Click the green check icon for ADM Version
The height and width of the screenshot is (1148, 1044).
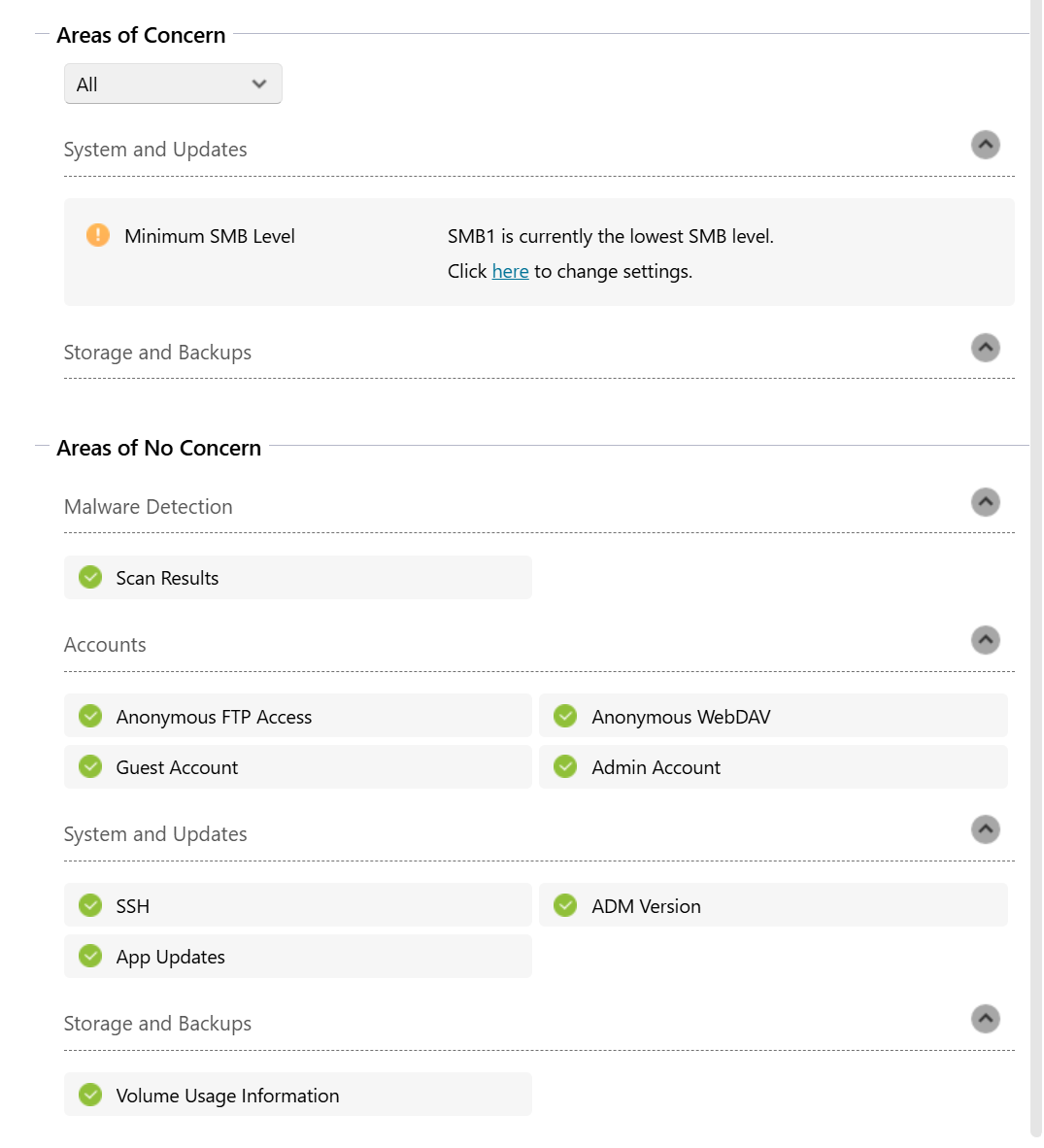[565, 905]
